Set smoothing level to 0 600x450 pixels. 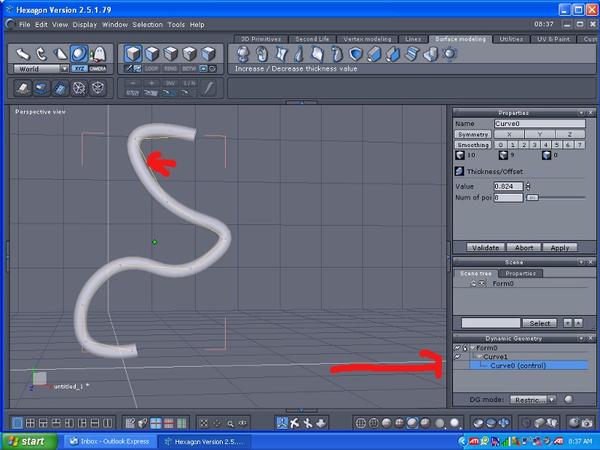pos(500,145)
